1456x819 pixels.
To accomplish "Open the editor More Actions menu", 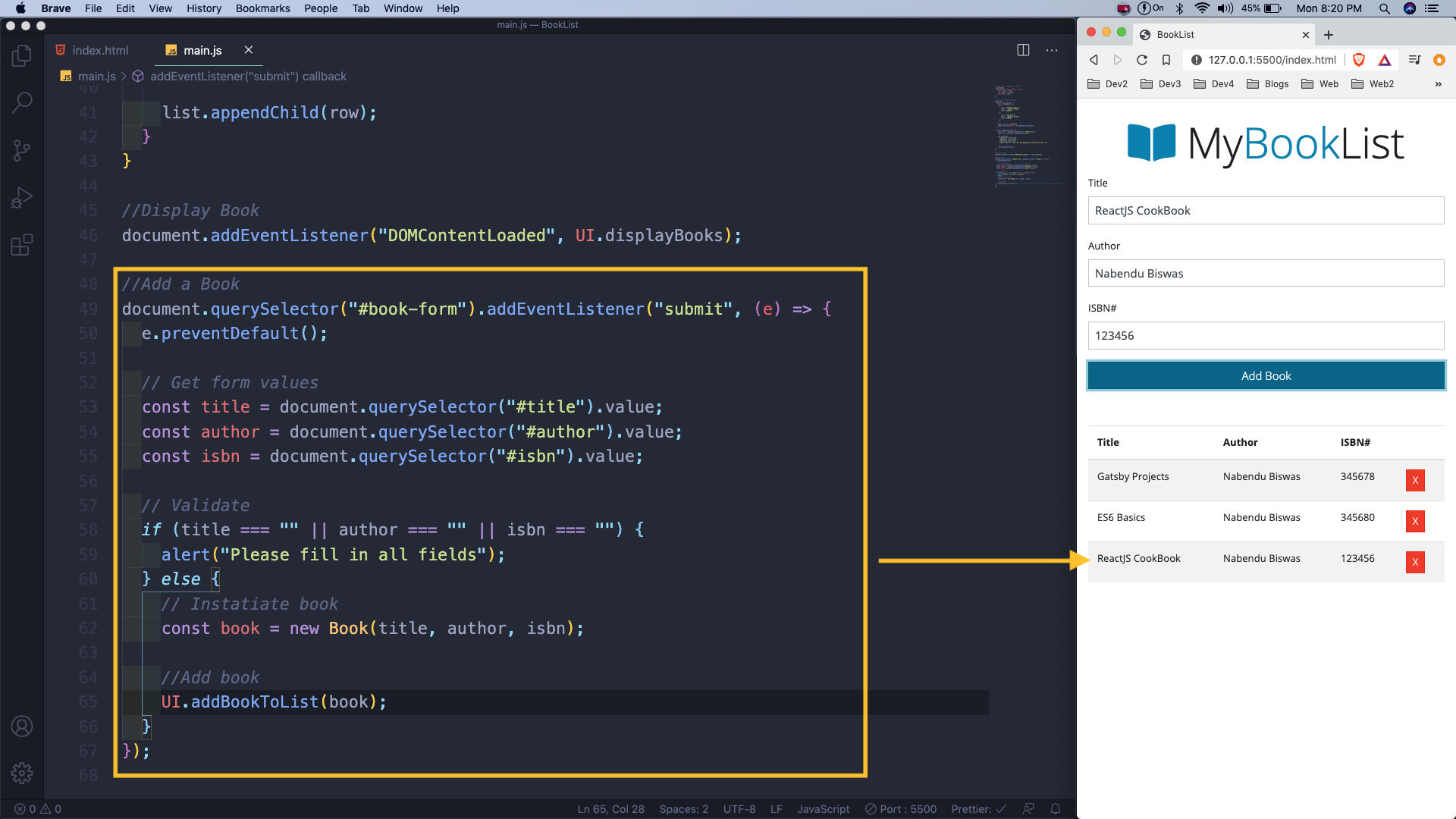I will (1052, 50).
